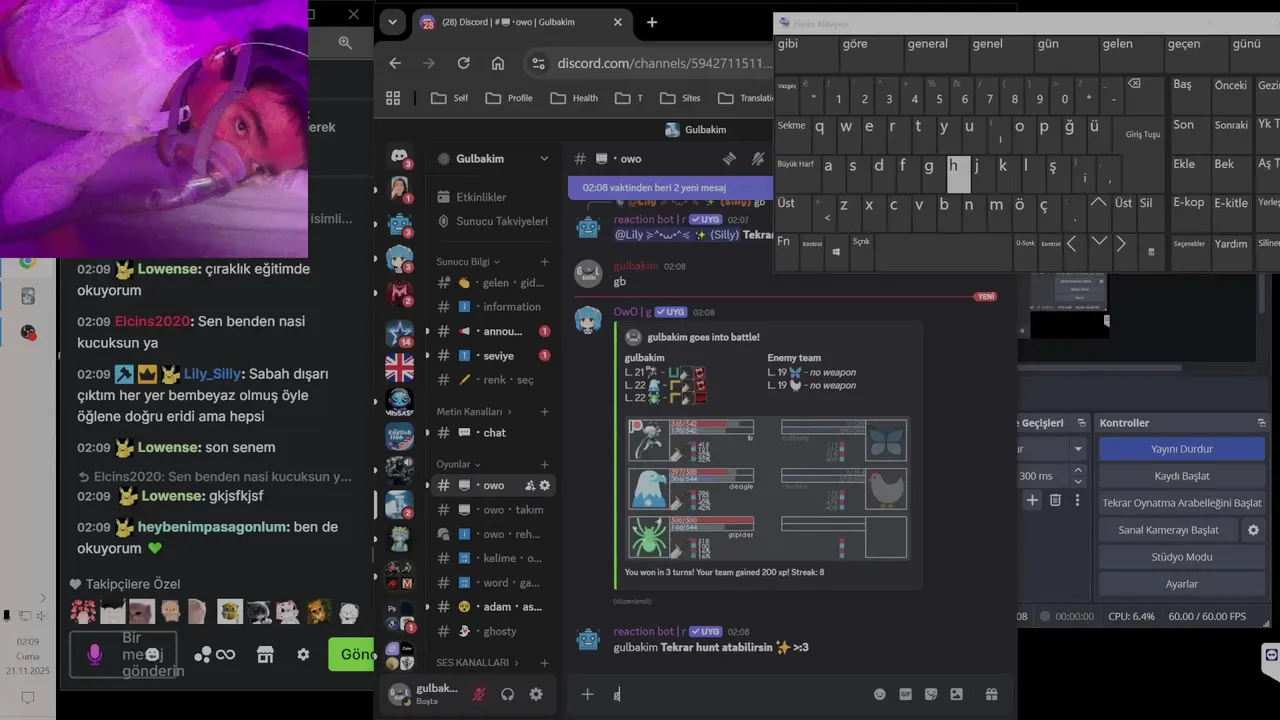
Task: Click plus attach button in message box
Action: [587, 694]
